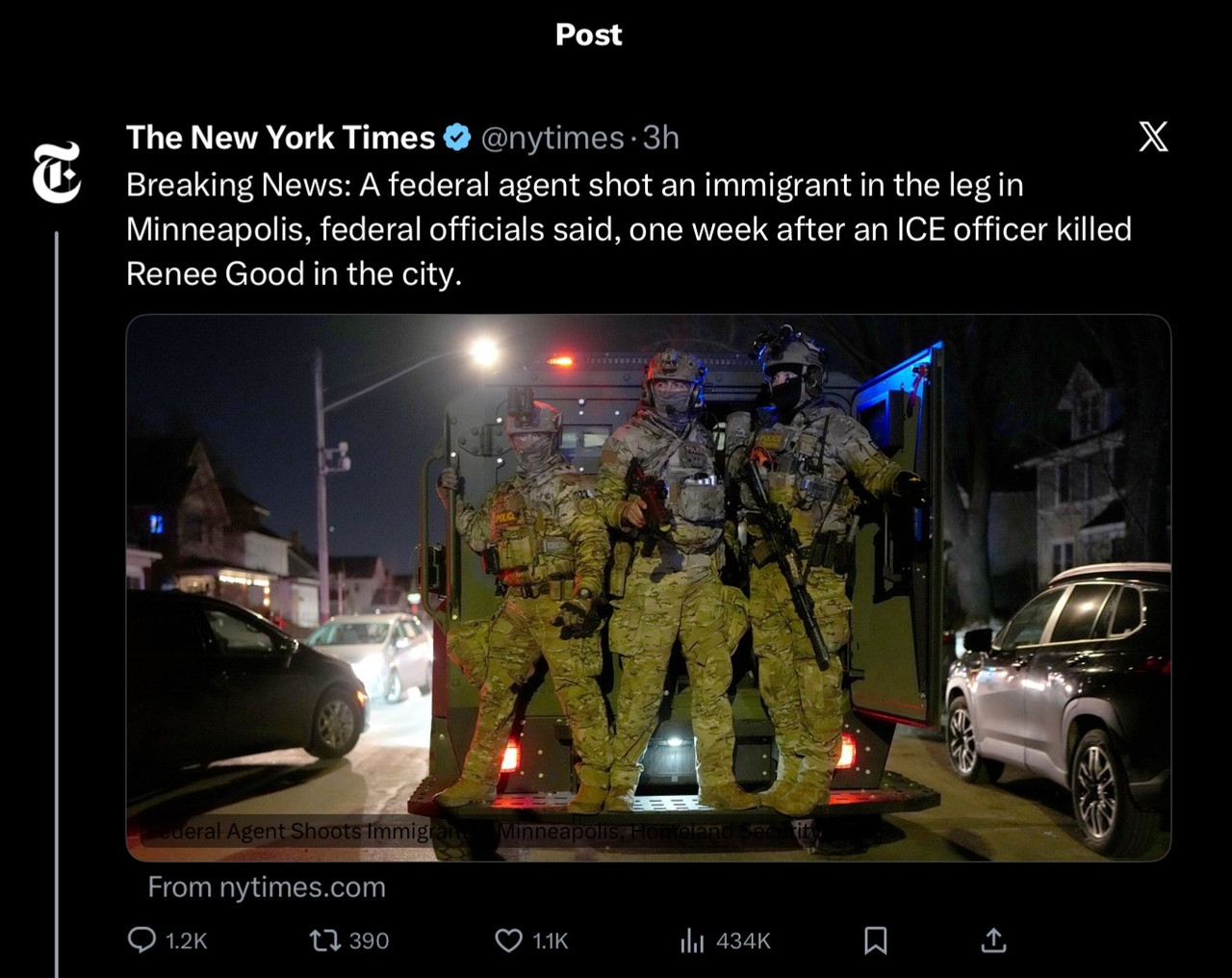Open The New York Times display name
Screen dimensions: 1232x978
click(280, 138)
